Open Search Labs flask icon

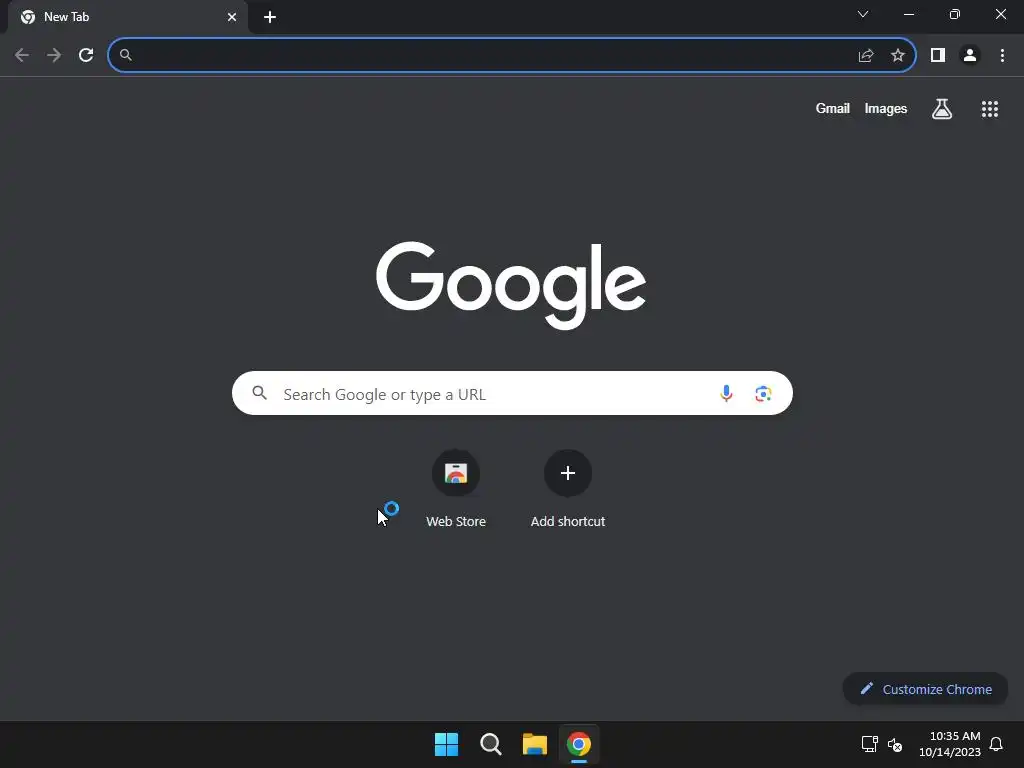pyautogui.click(x=942, y=109)
